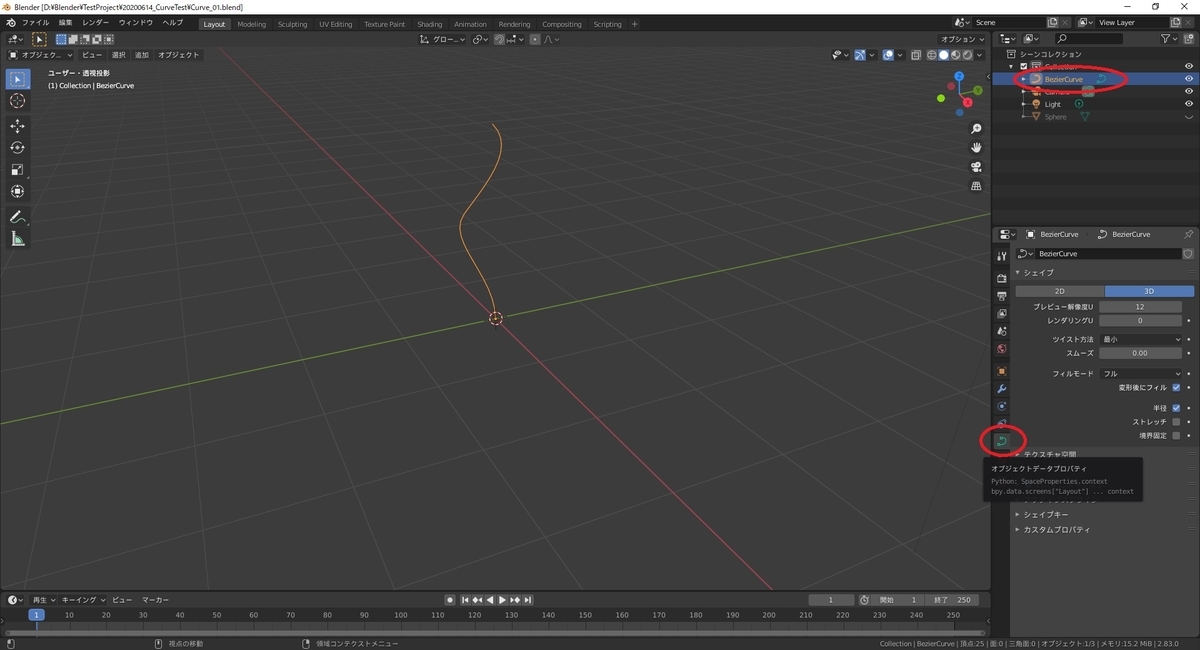Select the 2D shape button
Viewport: 1200px width, 650px height.
point(1060,291)
